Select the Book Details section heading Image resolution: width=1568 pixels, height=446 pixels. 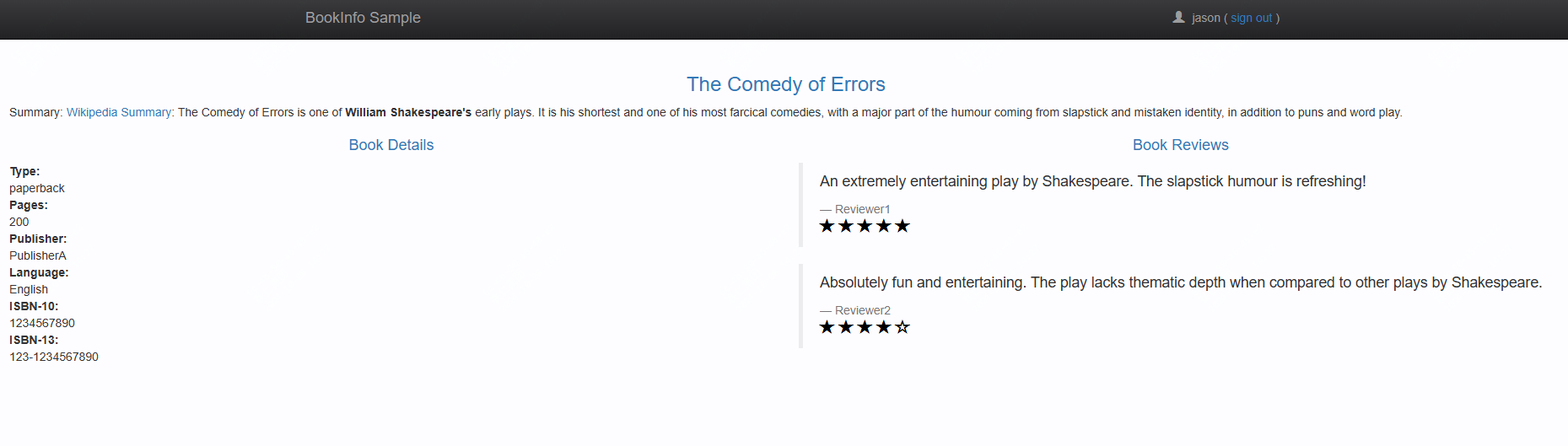pyautogui.click(x=391, y=145)
